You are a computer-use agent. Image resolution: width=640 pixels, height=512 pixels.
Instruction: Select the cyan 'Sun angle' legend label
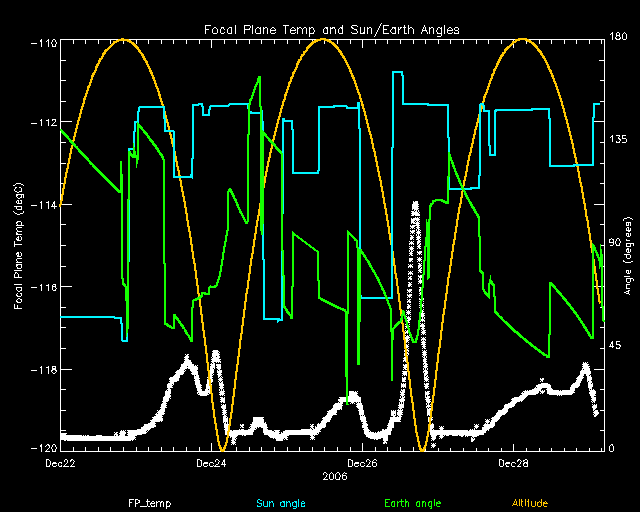tap(281, 503)
